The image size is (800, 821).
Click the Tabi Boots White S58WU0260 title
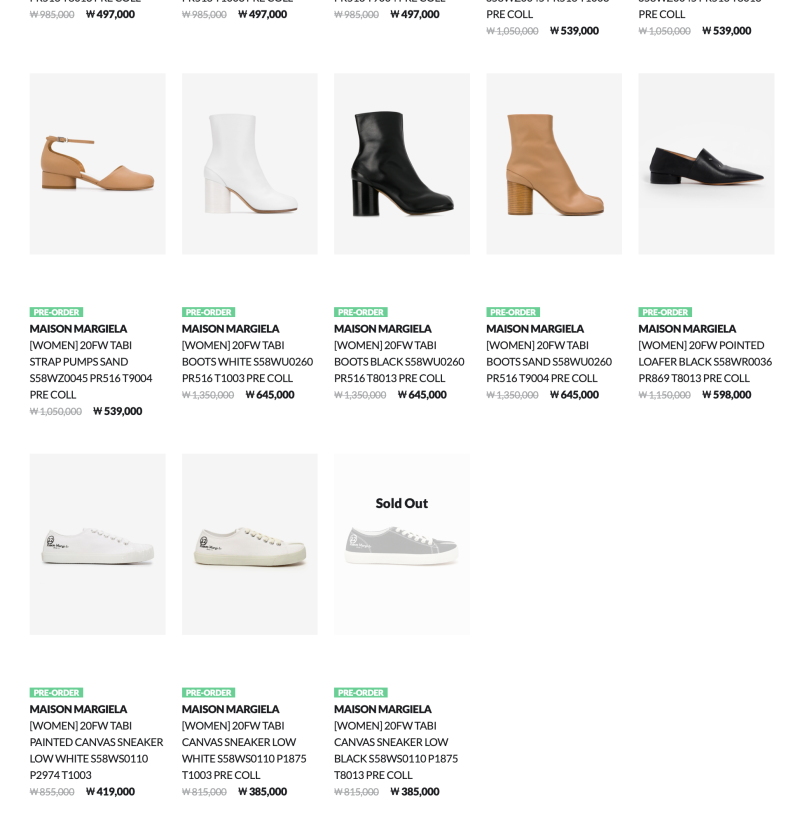(248, 362)
